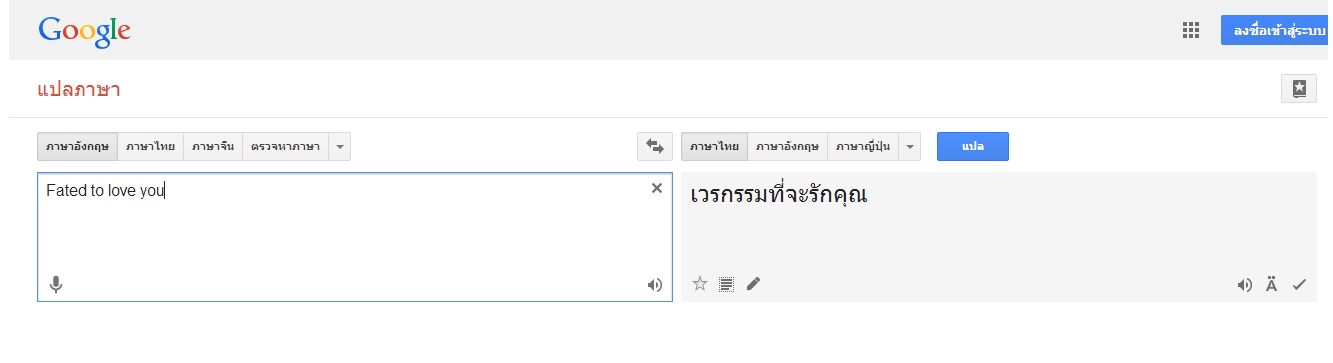Select ภาษาญี่ปุ่น as target language

(x=863, y=146)
